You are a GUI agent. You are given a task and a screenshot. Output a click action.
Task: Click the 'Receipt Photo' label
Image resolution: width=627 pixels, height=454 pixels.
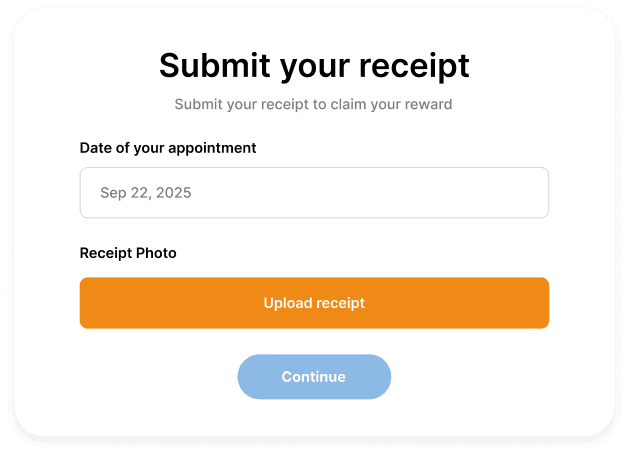coord(128,253)
